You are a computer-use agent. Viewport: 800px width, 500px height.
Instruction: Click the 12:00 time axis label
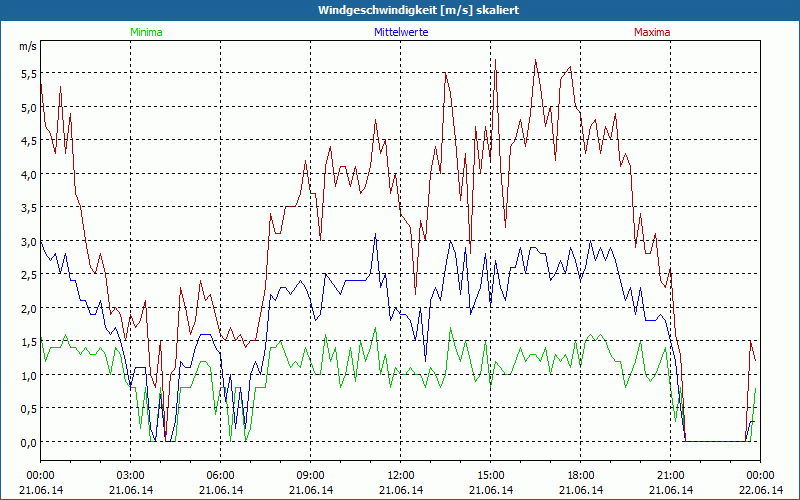pyautogui.click(x=401, y=476)
